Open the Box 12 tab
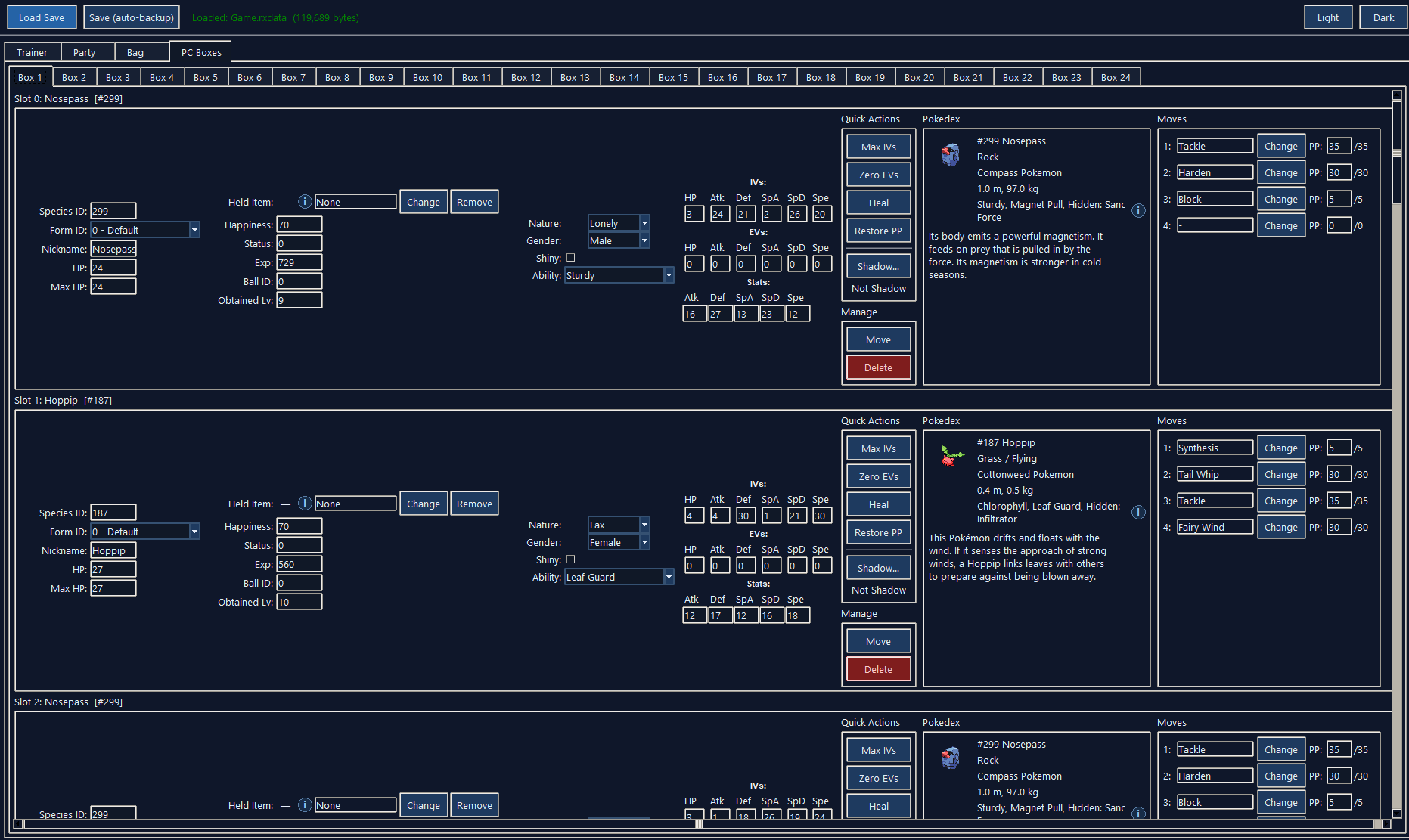1409x840 pixels. (x=526, y=77)
